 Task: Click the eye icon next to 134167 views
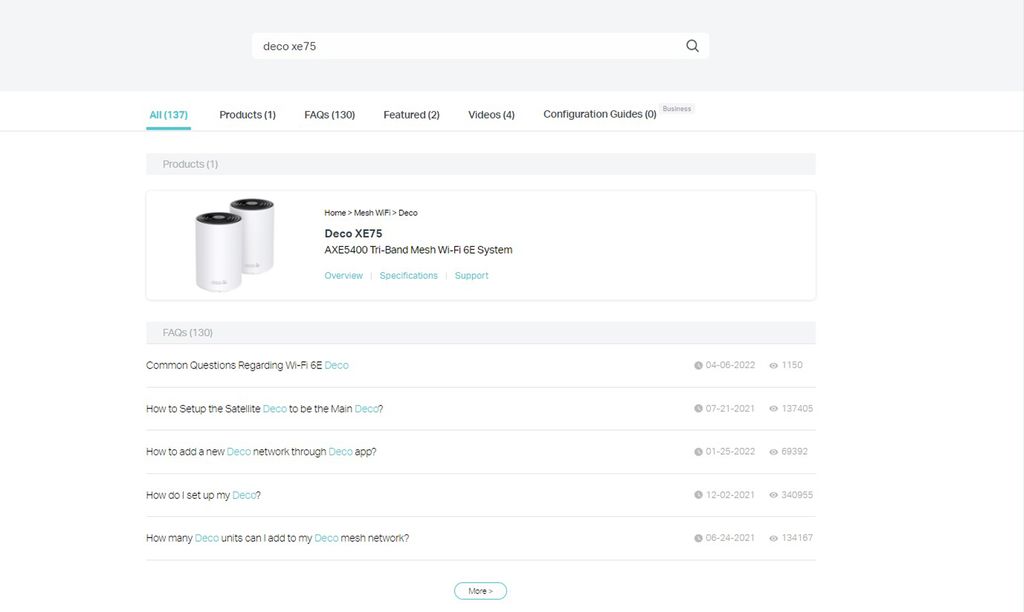[x=772, y=538]
